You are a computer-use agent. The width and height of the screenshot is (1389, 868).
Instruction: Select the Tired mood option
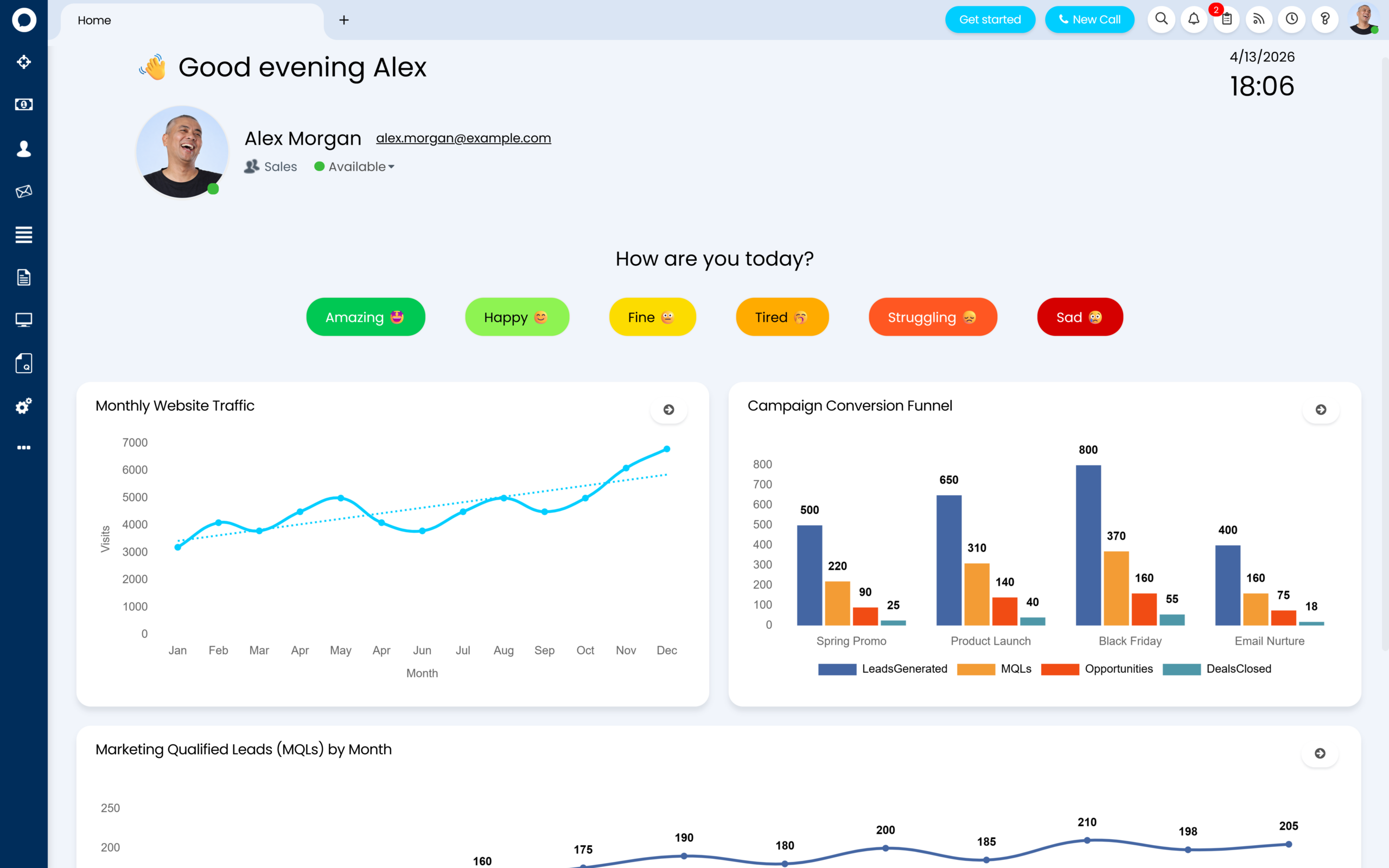tap(782, 317)
